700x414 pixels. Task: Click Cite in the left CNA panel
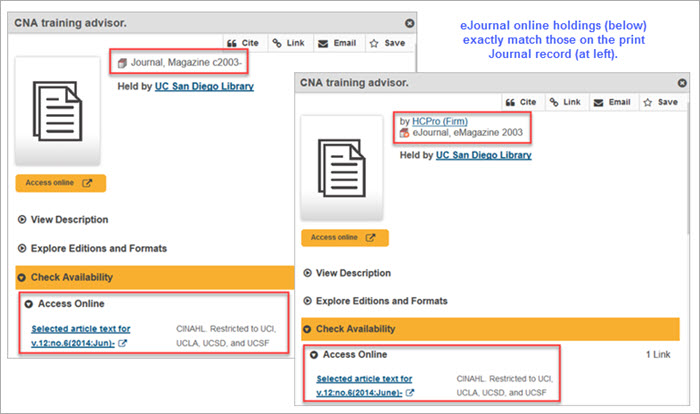pos(243,43)
